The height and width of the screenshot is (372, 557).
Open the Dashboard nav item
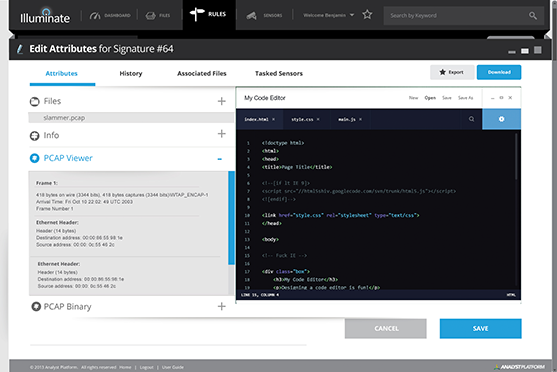pyautogui.click(x=110, y=16)
